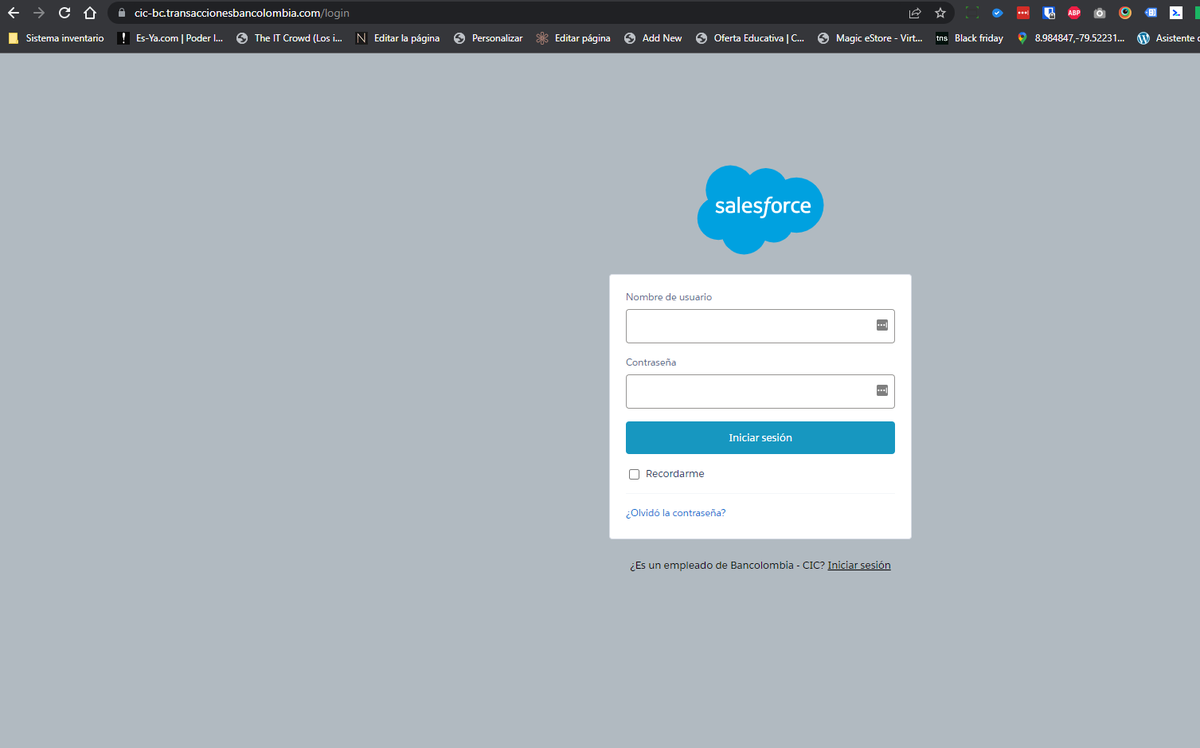Image resolution: width=1200 pixels, height=748 pixels.
Task: Click employee Iniciar sesión link
Action: click(x=859, y=565)
